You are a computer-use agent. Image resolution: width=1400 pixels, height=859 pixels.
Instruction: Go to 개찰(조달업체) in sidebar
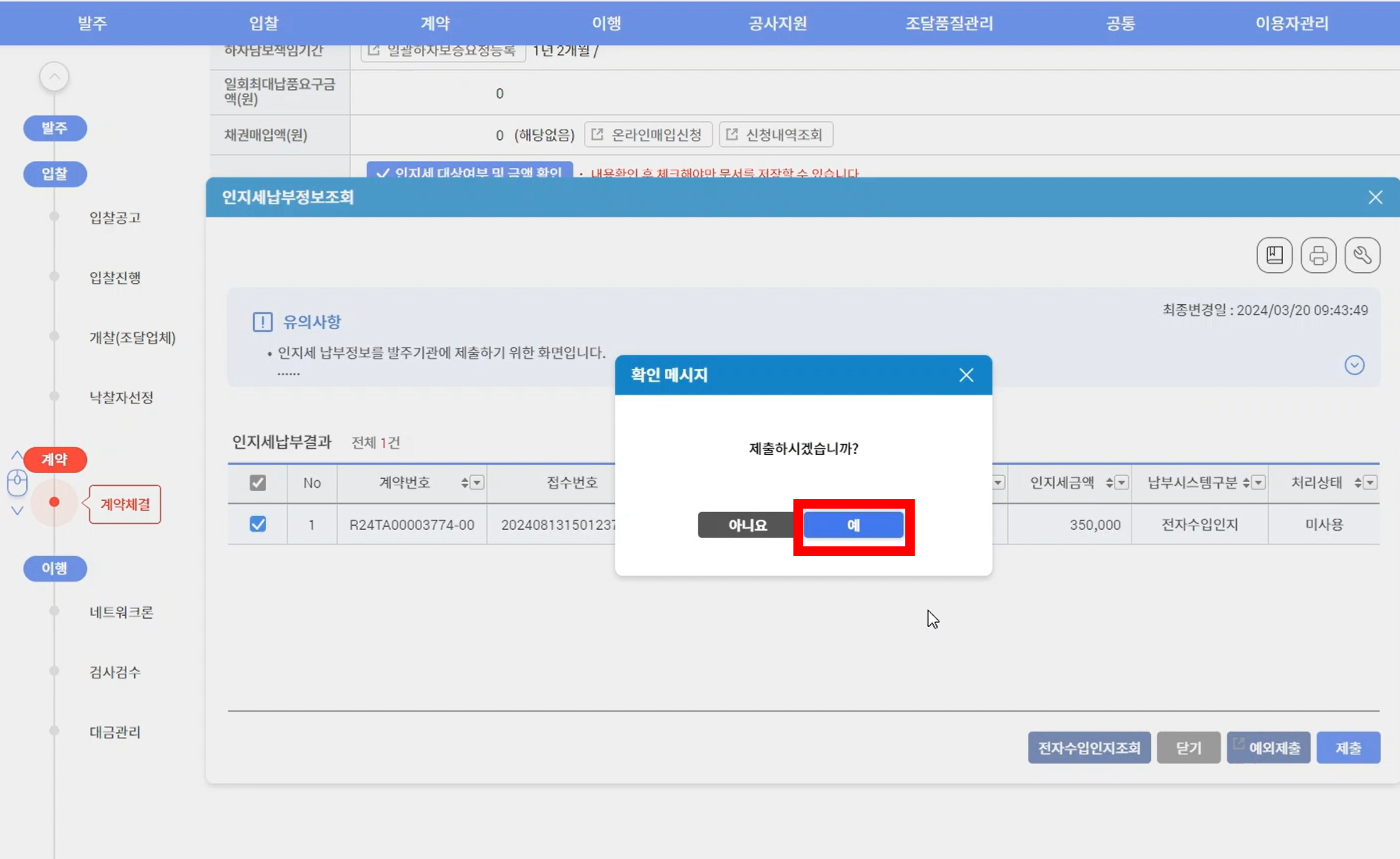[x=132, y=338]
